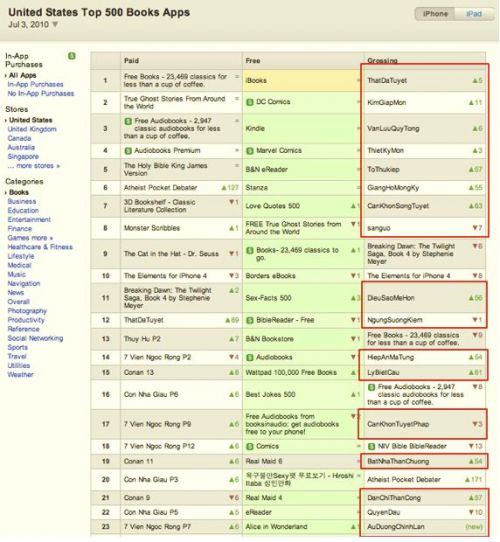The width and height of the screenshot is (500, 542).
Task: Click the green badge beside DC Comics
Action: tap(250, 102)
